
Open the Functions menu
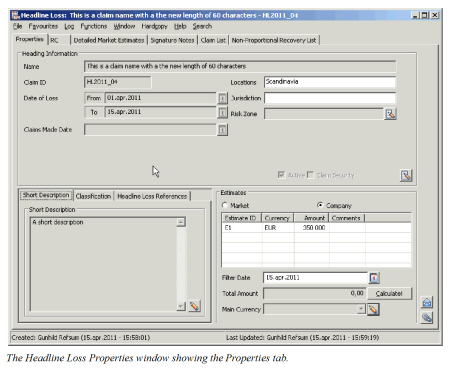(94, 26)
